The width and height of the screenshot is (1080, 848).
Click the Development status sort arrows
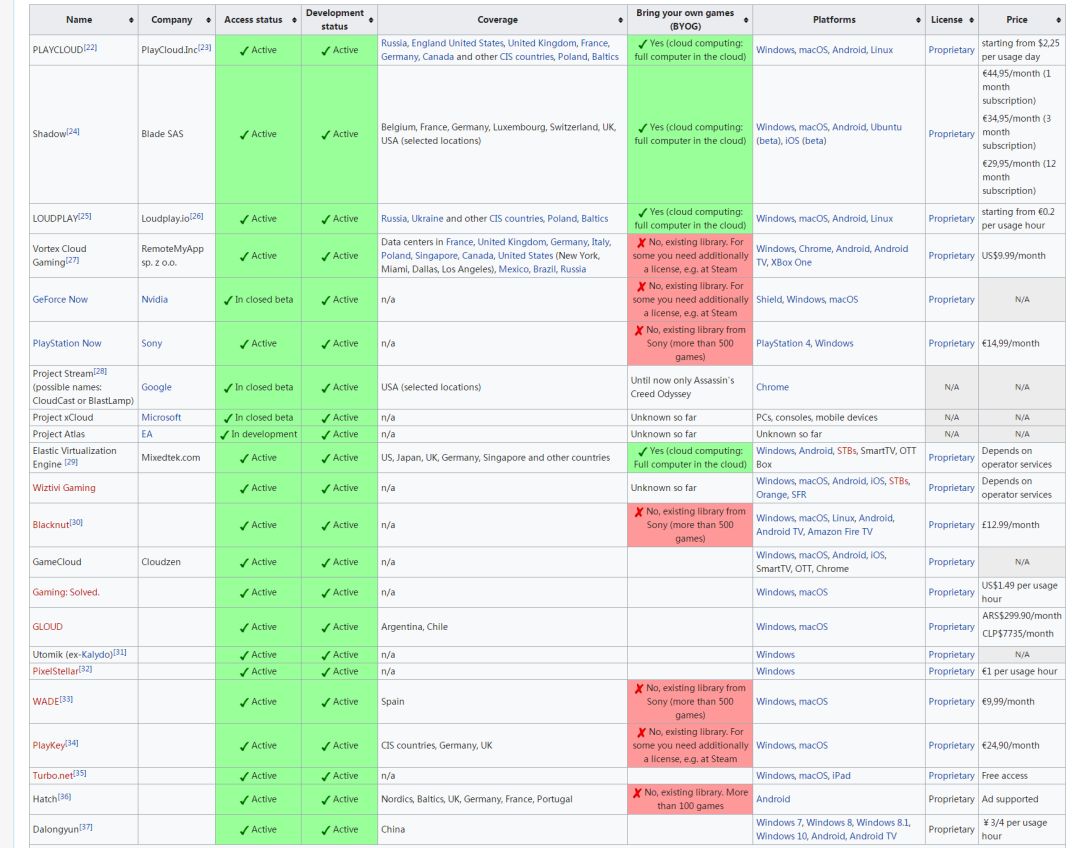point(371,20)
